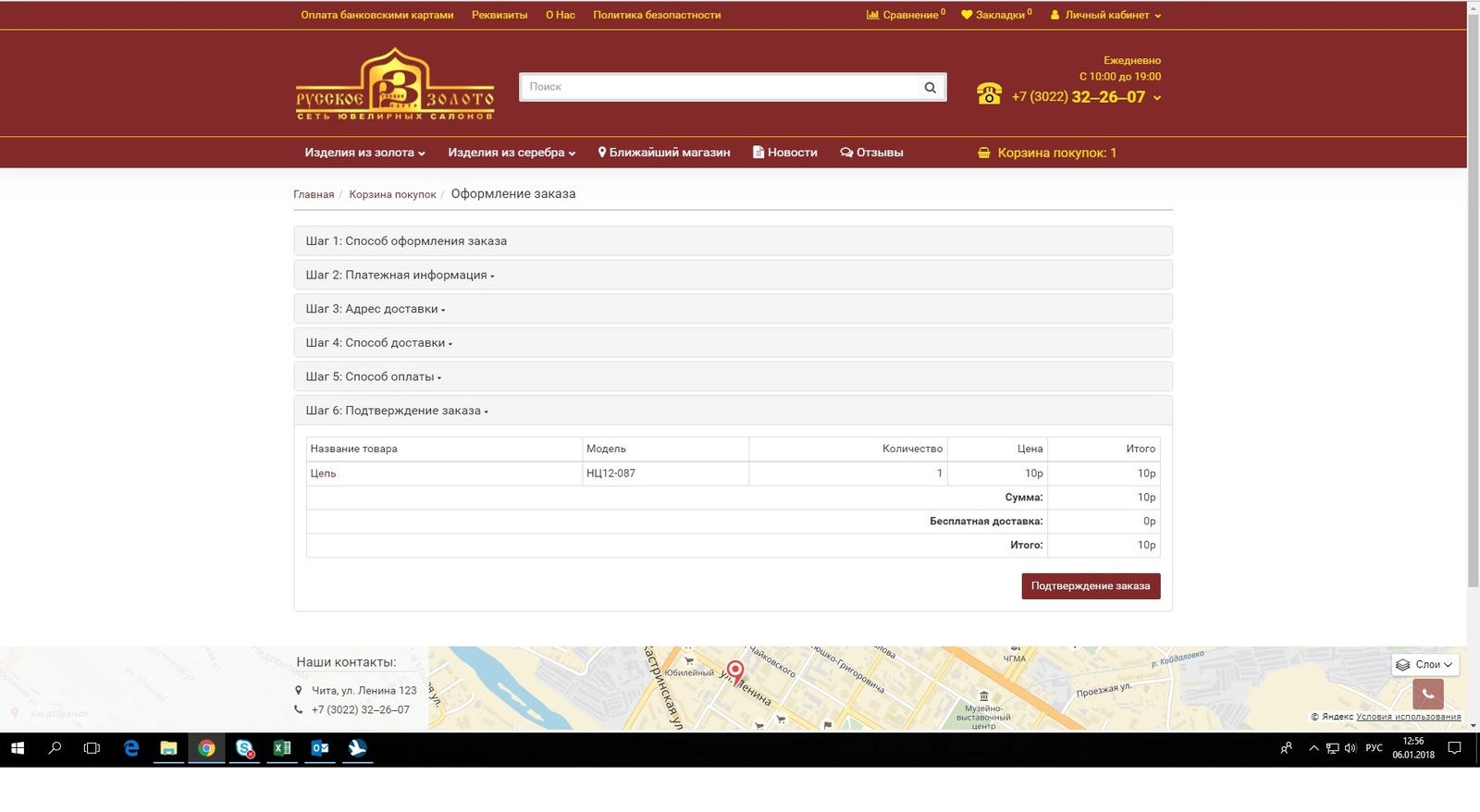Open the Сравнение comparison chart icon
This screenshot has height=812, width=1480.
click(872, 15)
